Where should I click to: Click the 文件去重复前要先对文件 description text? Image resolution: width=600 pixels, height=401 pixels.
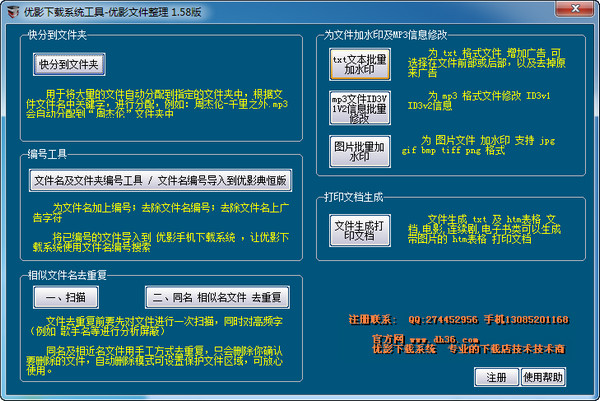pyautogui.click(x=155, y=326)
